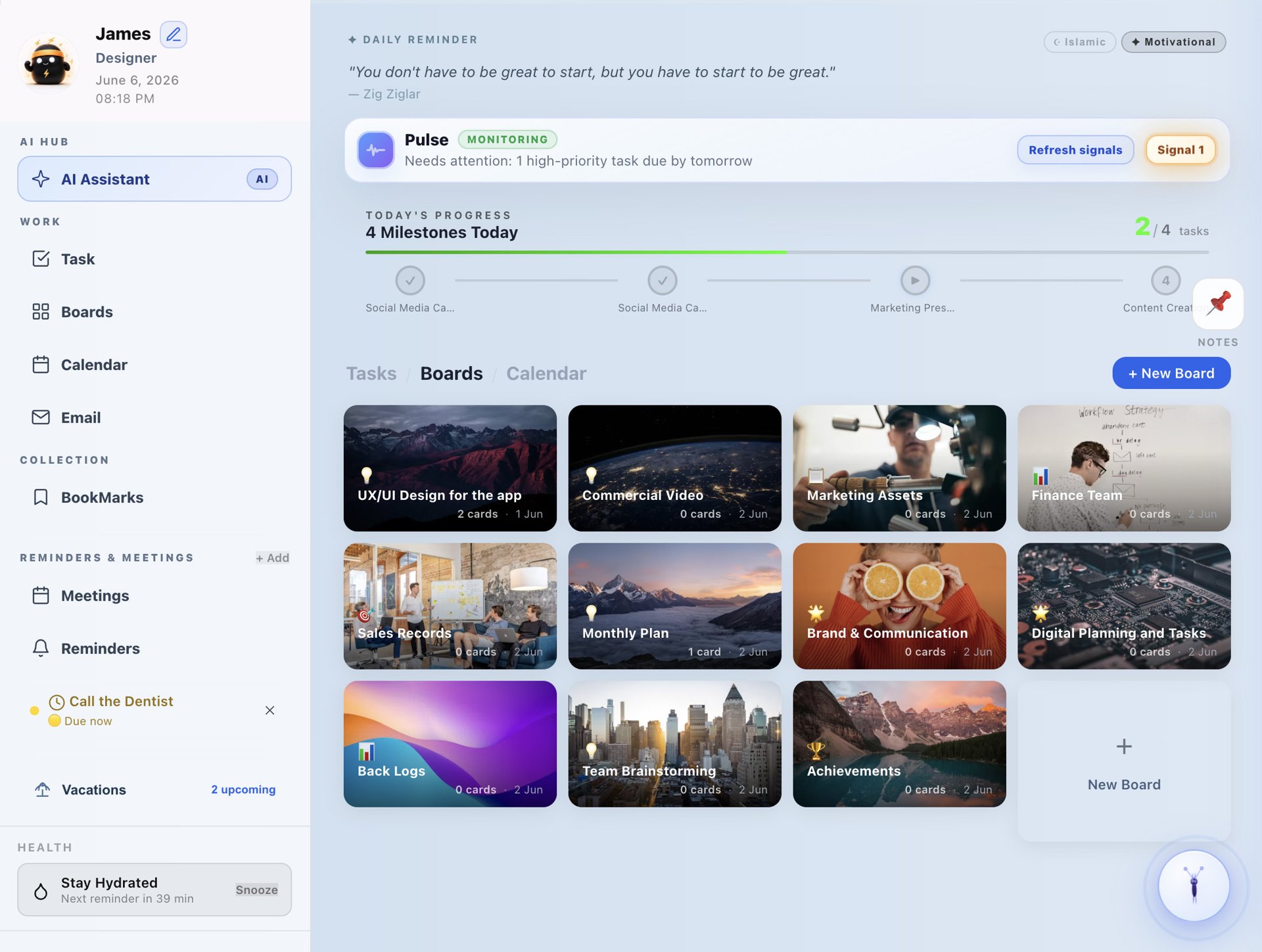Open the AI Assistant sparkle icon
Viewport: 1262px width, 952px height.
41,179
